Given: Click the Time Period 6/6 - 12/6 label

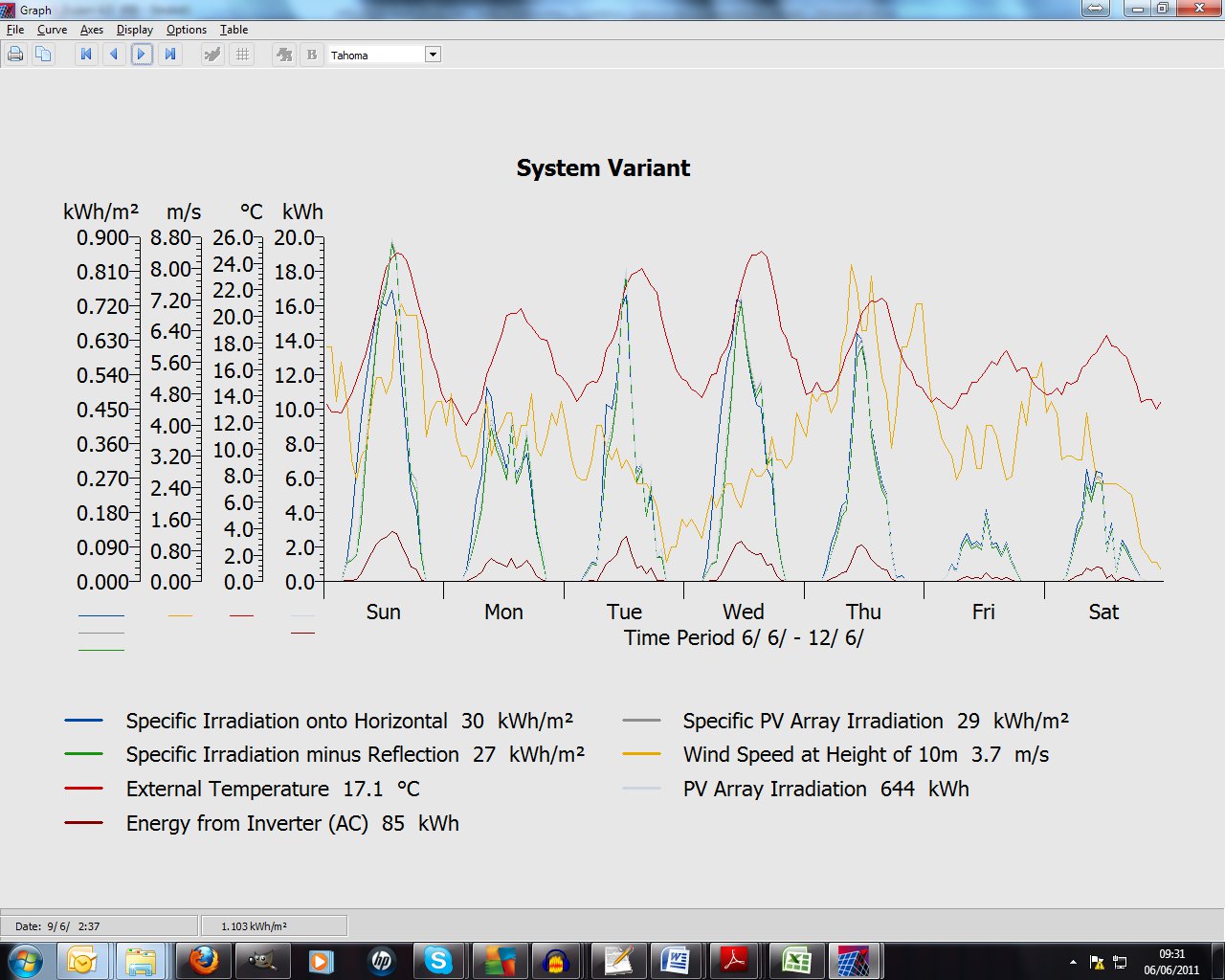Looking at the screenshot, I should [744, 638].
